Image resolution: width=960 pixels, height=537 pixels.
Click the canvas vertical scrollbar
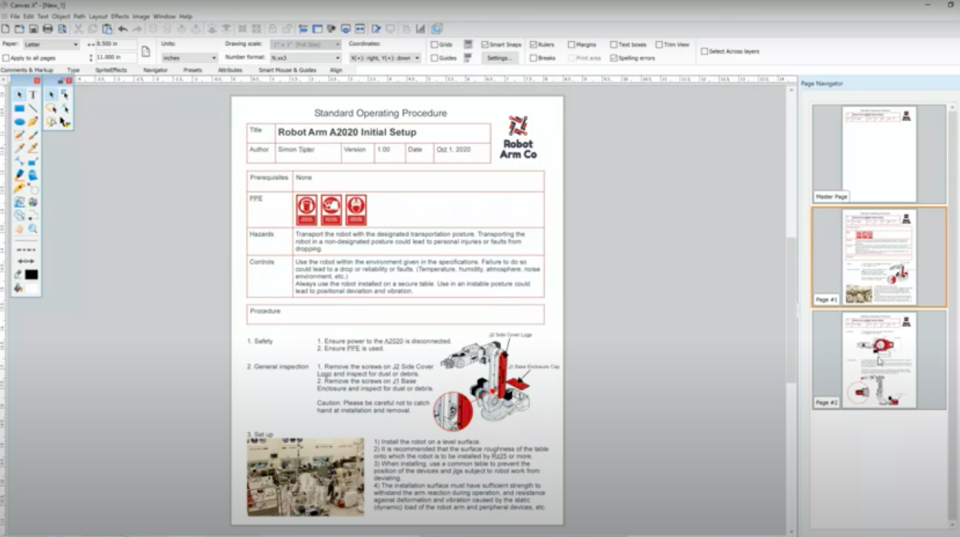pos(792,309)
